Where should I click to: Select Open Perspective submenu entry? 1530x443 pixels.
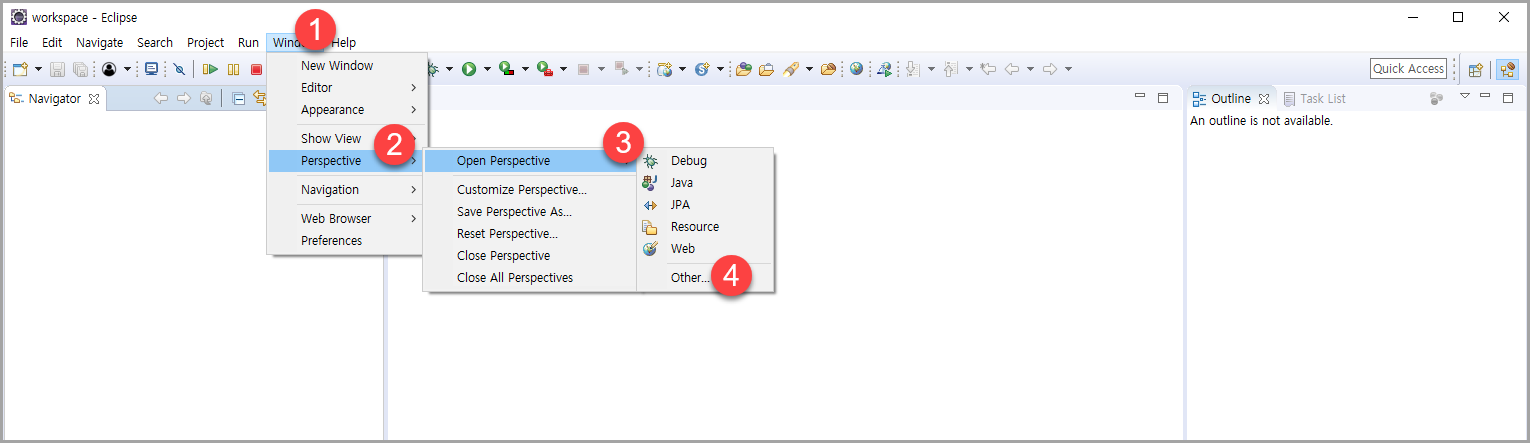click(531, 161)
